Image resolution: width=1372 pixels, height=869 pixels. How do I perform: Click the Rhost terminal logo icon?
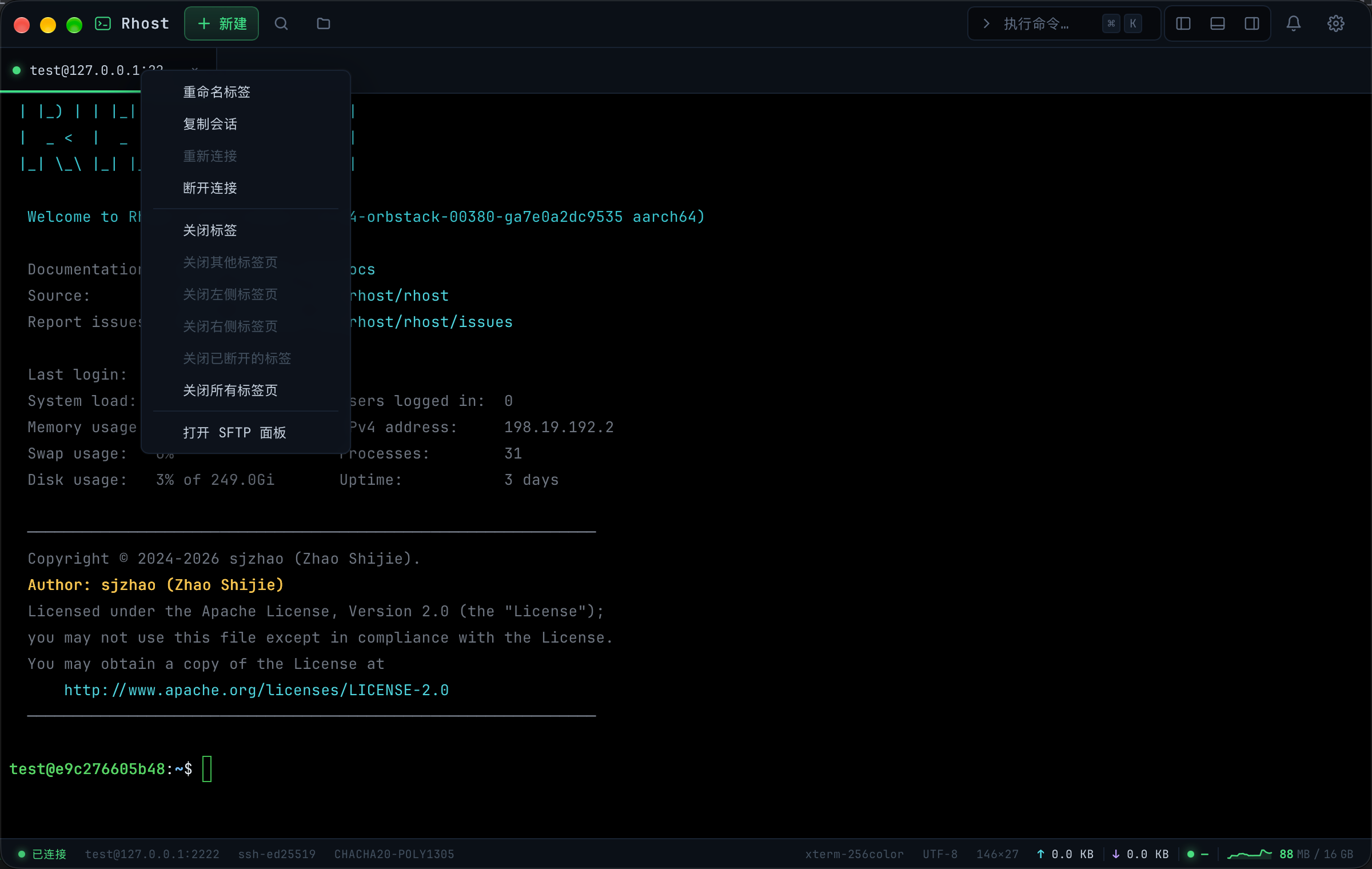tap(103, 23)
